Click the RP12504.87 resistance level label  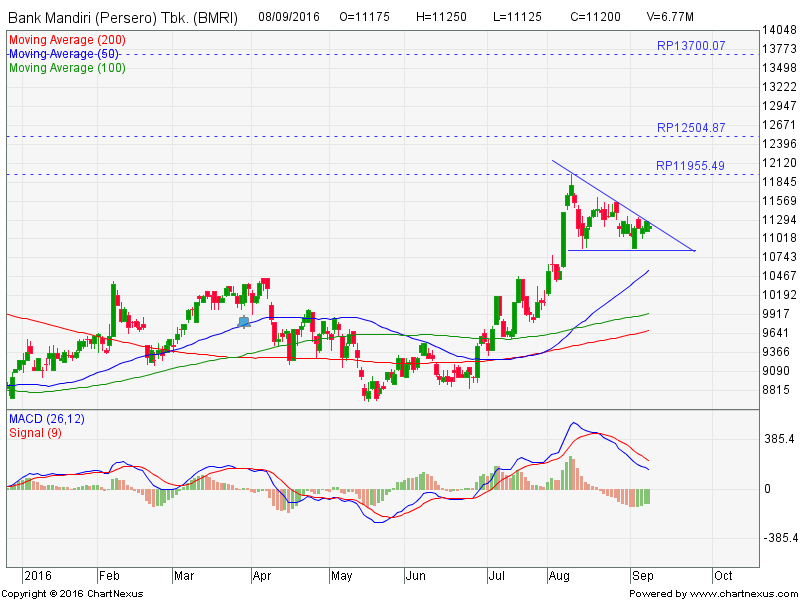coord(690,128)
